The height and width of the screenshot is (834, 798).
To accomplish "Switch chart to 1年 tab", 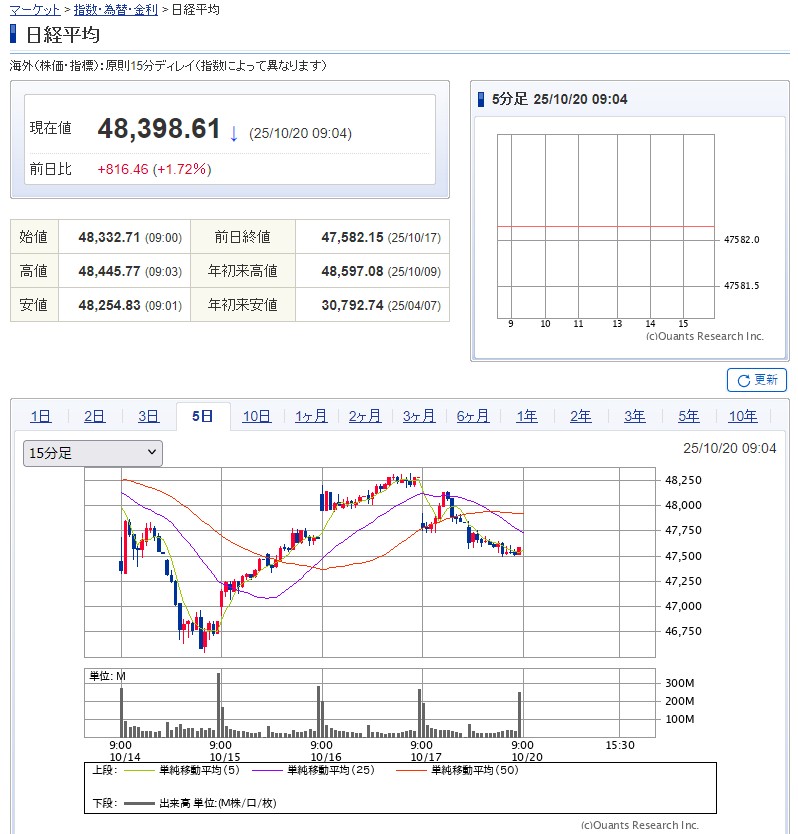I will pyautogui.click(x=527, y=416).
